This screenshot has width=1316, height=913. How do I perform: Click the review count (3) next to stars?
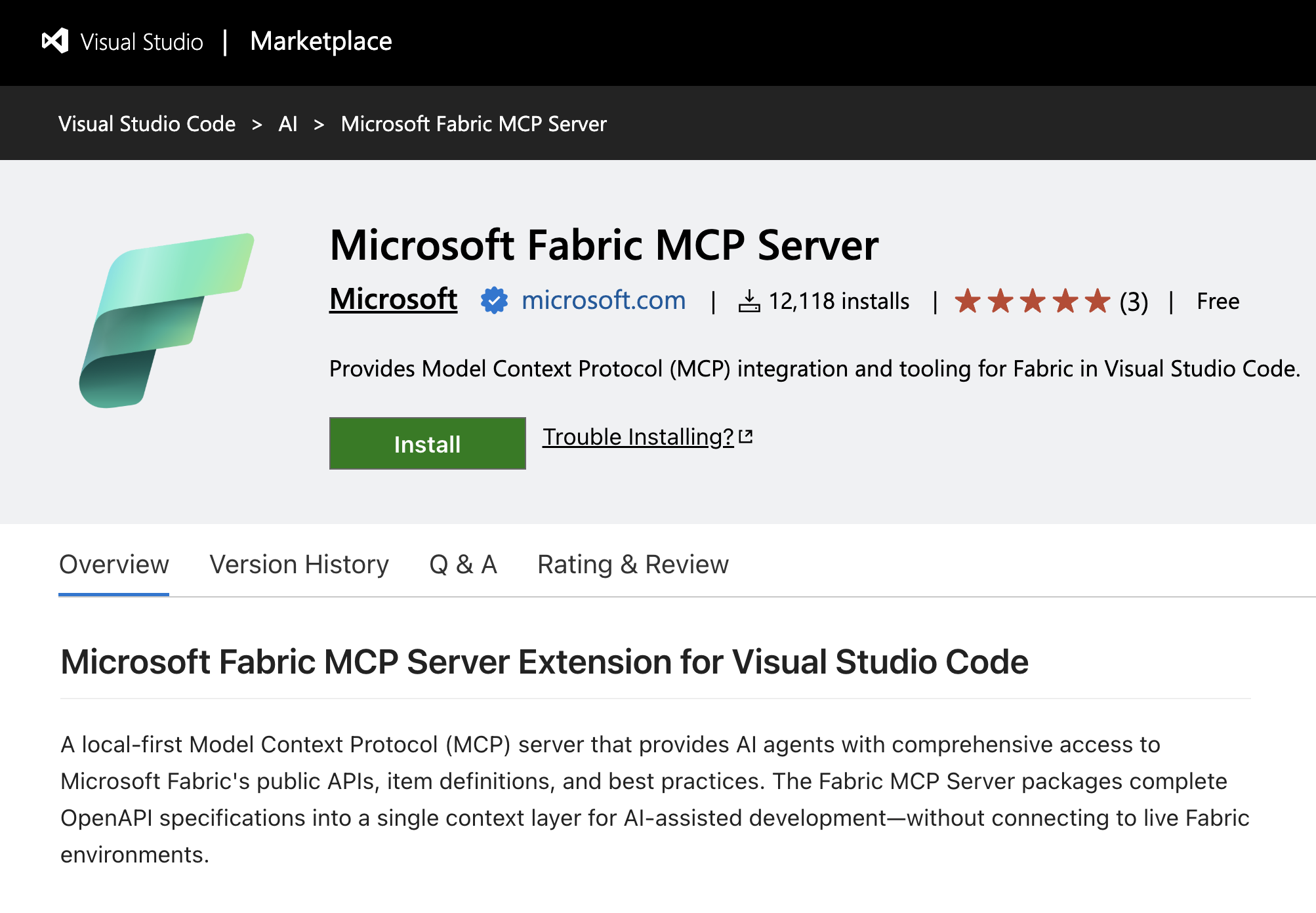pyautogui.click(x=1132, y=302)
